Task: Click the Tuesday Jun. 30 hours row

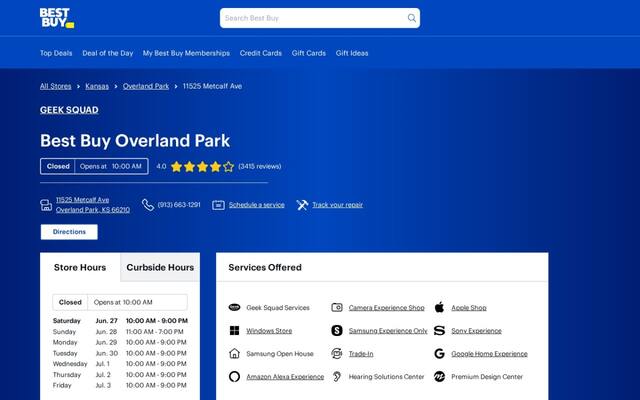Action: click(x=120, y=353)
